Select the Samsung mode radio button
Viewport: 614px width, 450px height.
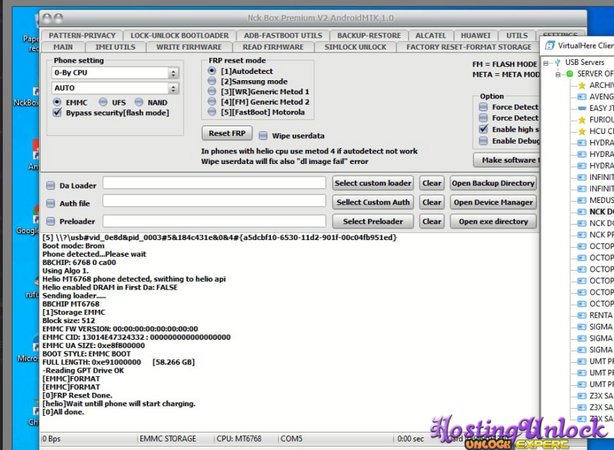(212, 82)
